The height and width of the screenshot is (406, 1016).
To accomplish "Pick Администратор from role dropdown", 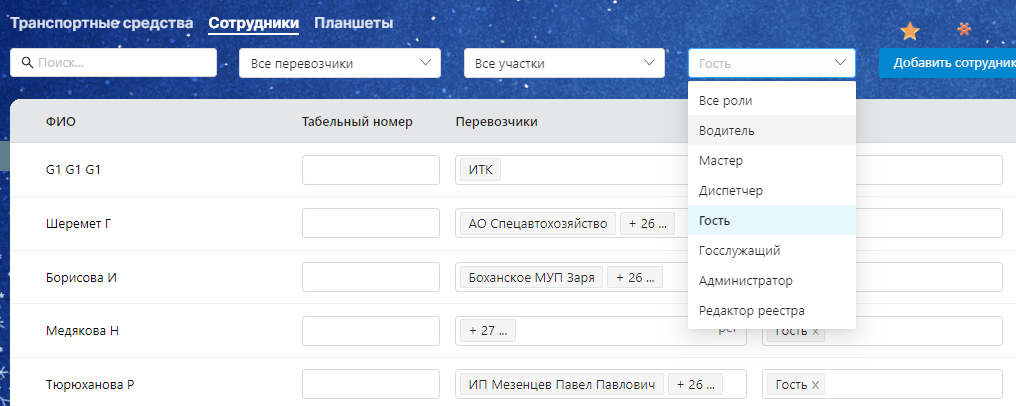I will pos(745,280).
